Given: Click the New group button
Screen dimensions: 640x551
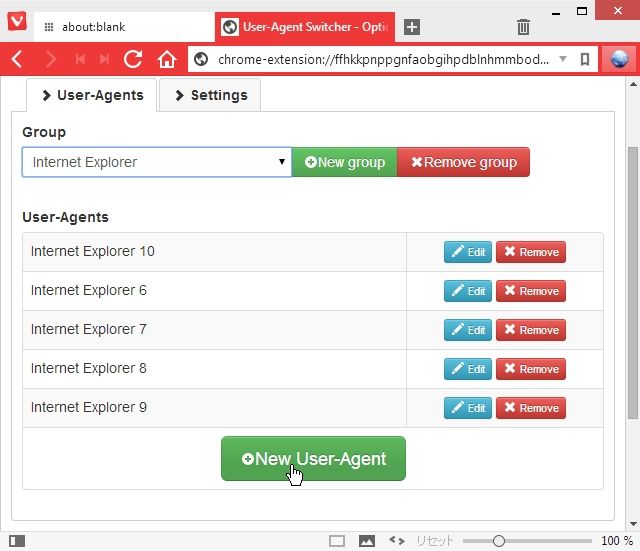Looking at the screenshot, I should (x=344, y=162).
